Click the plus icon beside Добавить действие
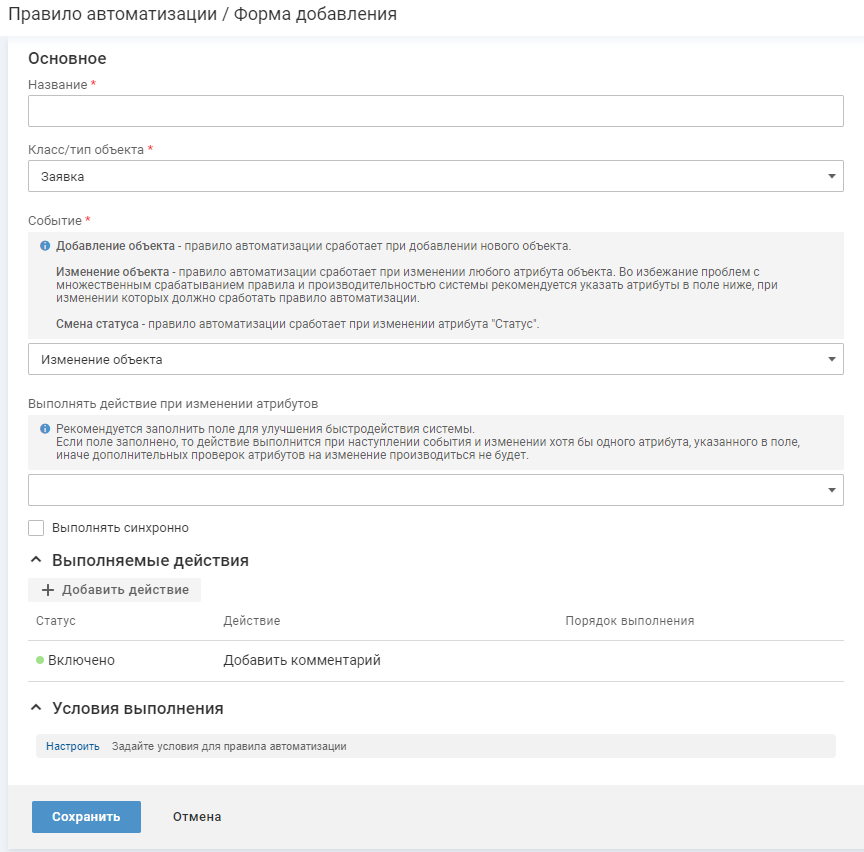 [x=47, y=590]
